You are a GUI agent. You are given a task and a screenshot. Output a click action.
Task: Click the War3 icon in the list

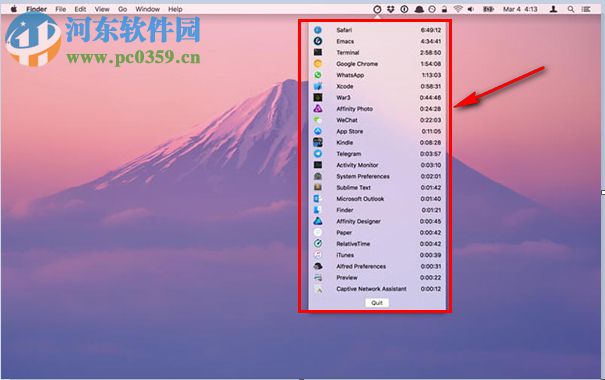point(318,98)
